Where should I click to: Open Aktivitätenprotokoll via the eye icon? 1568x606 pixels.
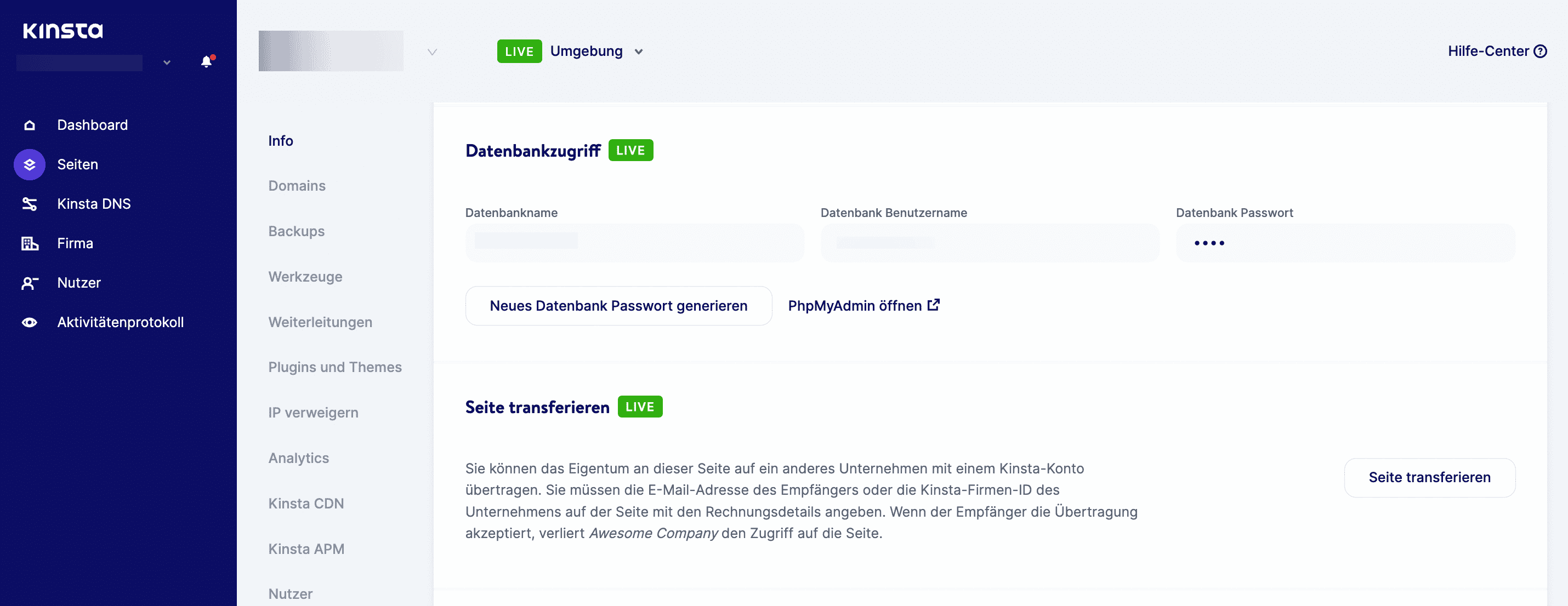pyautogui.click(x=29, y=322)
